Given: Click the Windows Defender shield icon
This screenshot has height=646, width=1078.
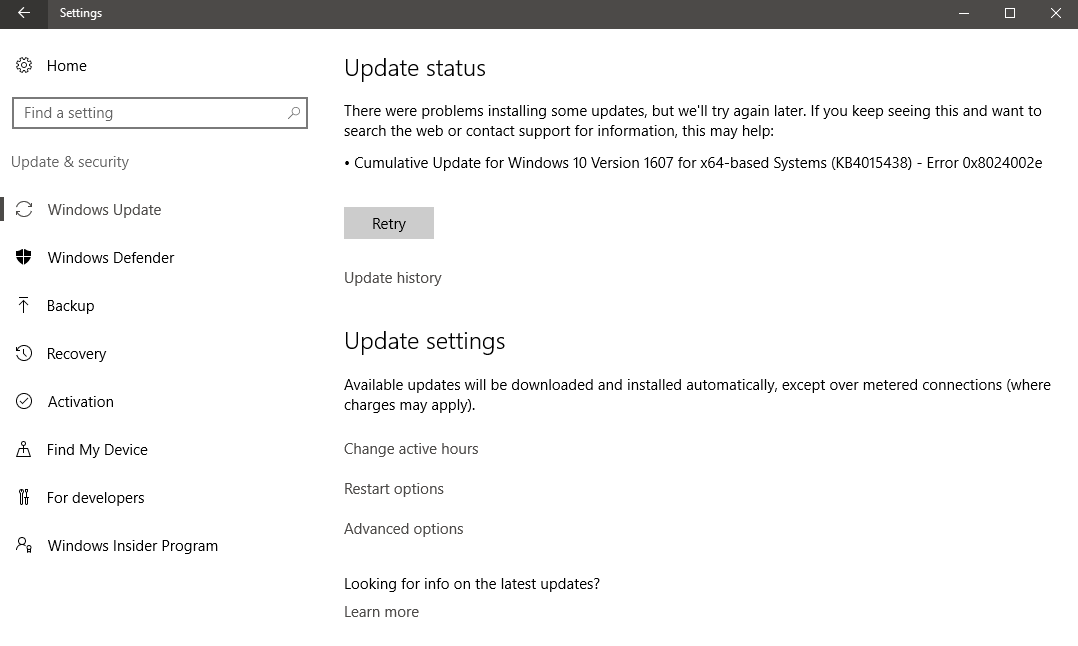Looking at the screenshot, I should (x=24, y=257).
